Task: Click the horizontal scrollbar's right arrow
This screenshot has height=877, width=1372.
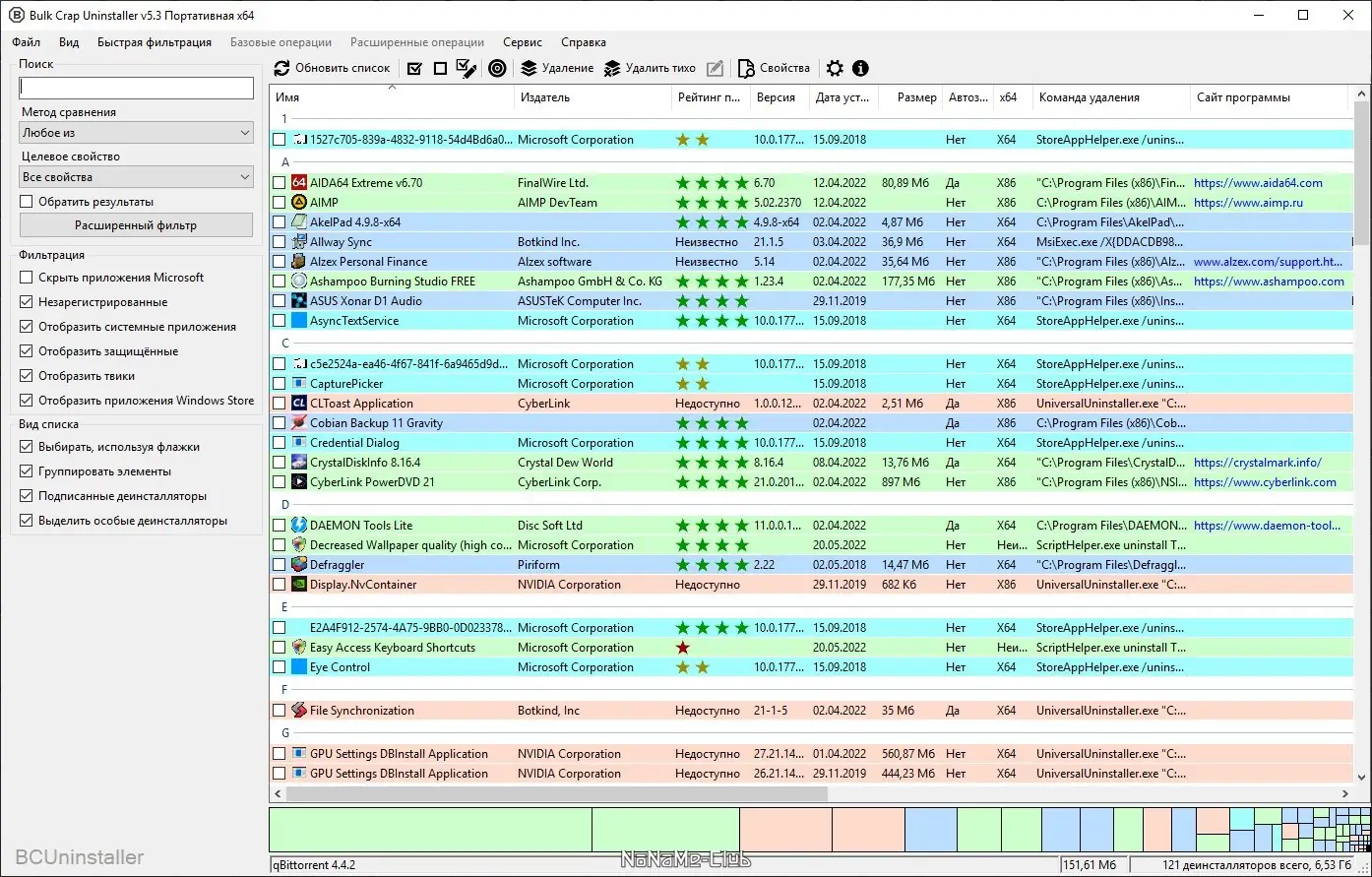Action: 1345,793
